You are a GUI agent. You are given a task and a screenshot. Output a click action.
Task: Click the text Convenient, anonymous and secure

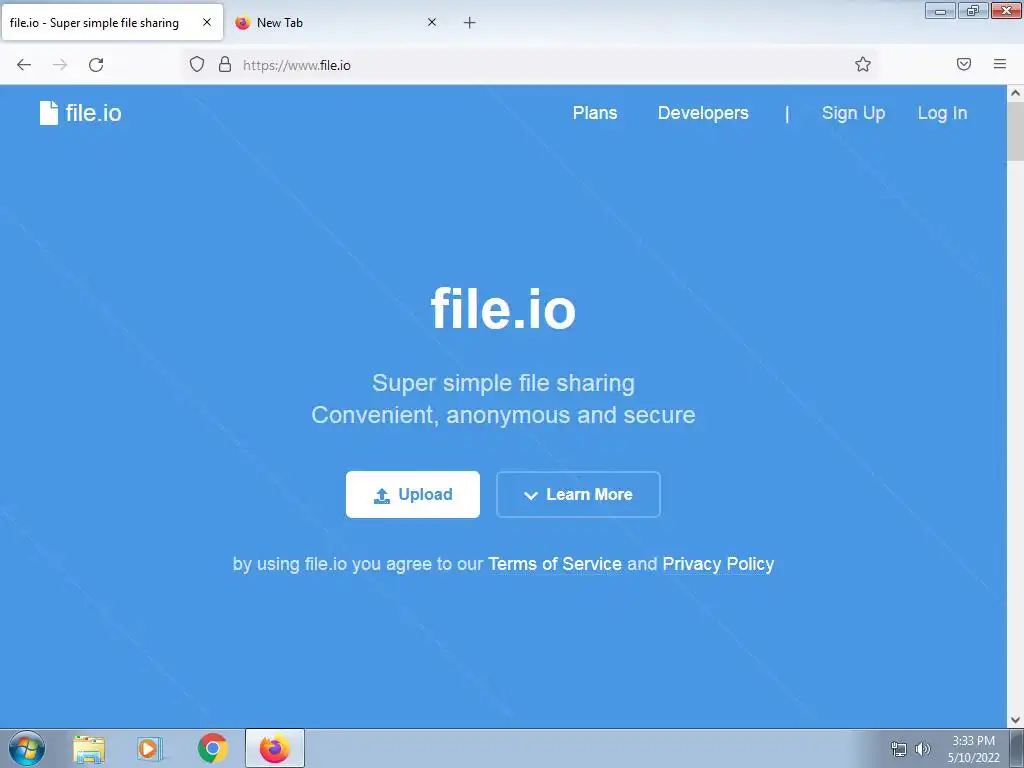point(503,415)
